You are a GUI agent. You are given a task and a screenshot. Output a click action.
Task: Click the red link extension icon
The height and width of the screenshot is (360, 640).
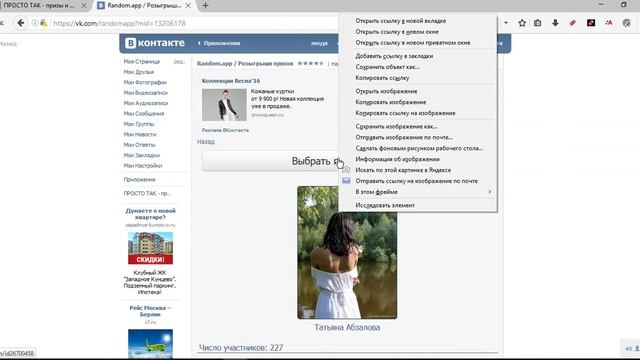[573, 23]
